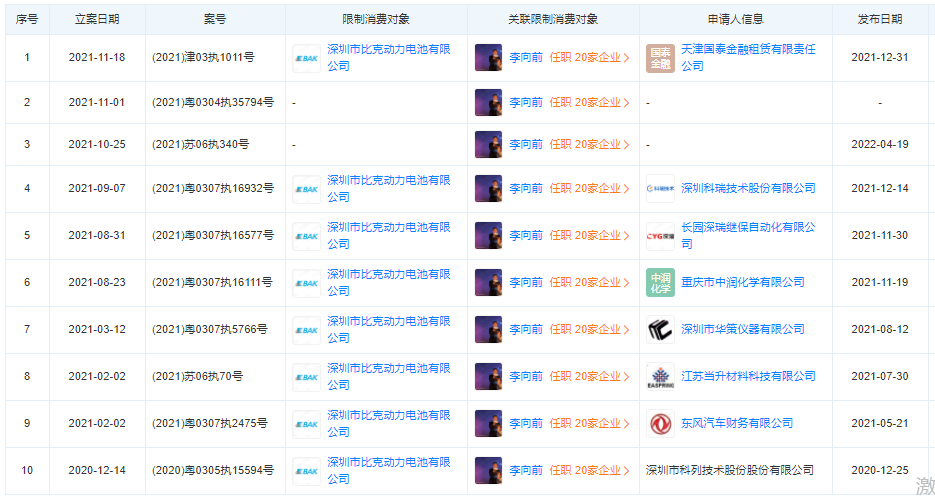
Task: Click 李向前 avatar in row 8
Action: tap(488, 377)
